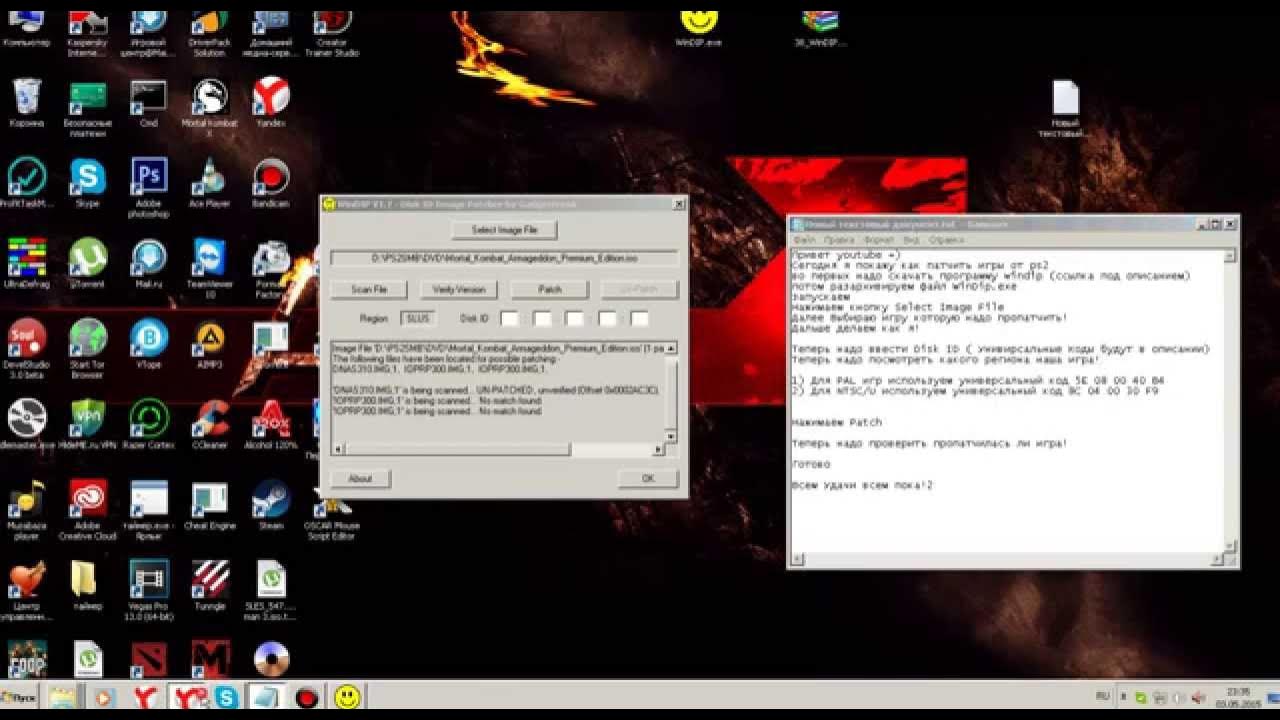Open the Bandicam red record taskbar icon

(x=307, y=697)
